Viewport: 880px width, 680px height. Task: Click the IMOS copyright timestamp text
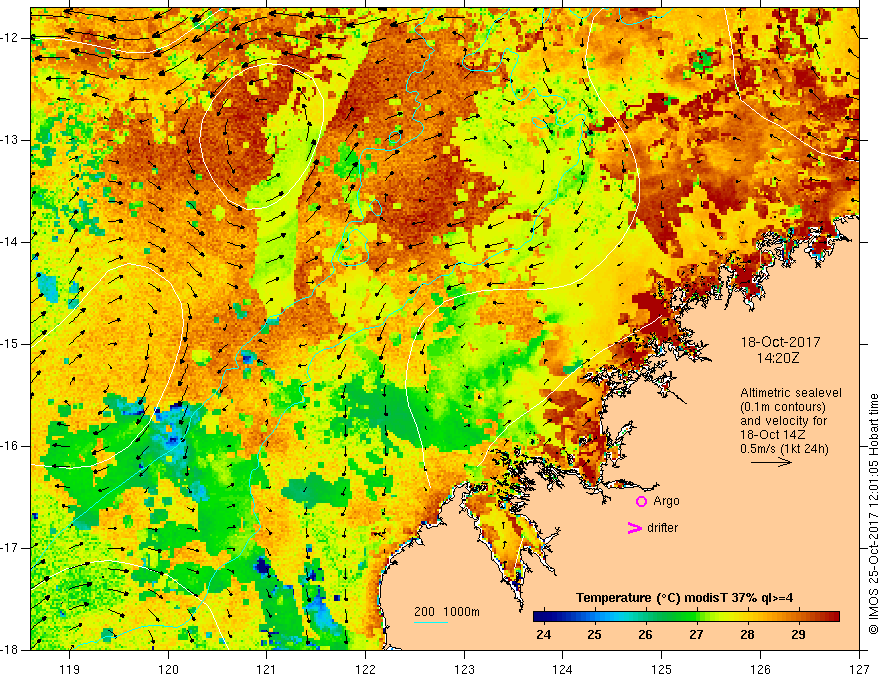[x=873, y=514]
